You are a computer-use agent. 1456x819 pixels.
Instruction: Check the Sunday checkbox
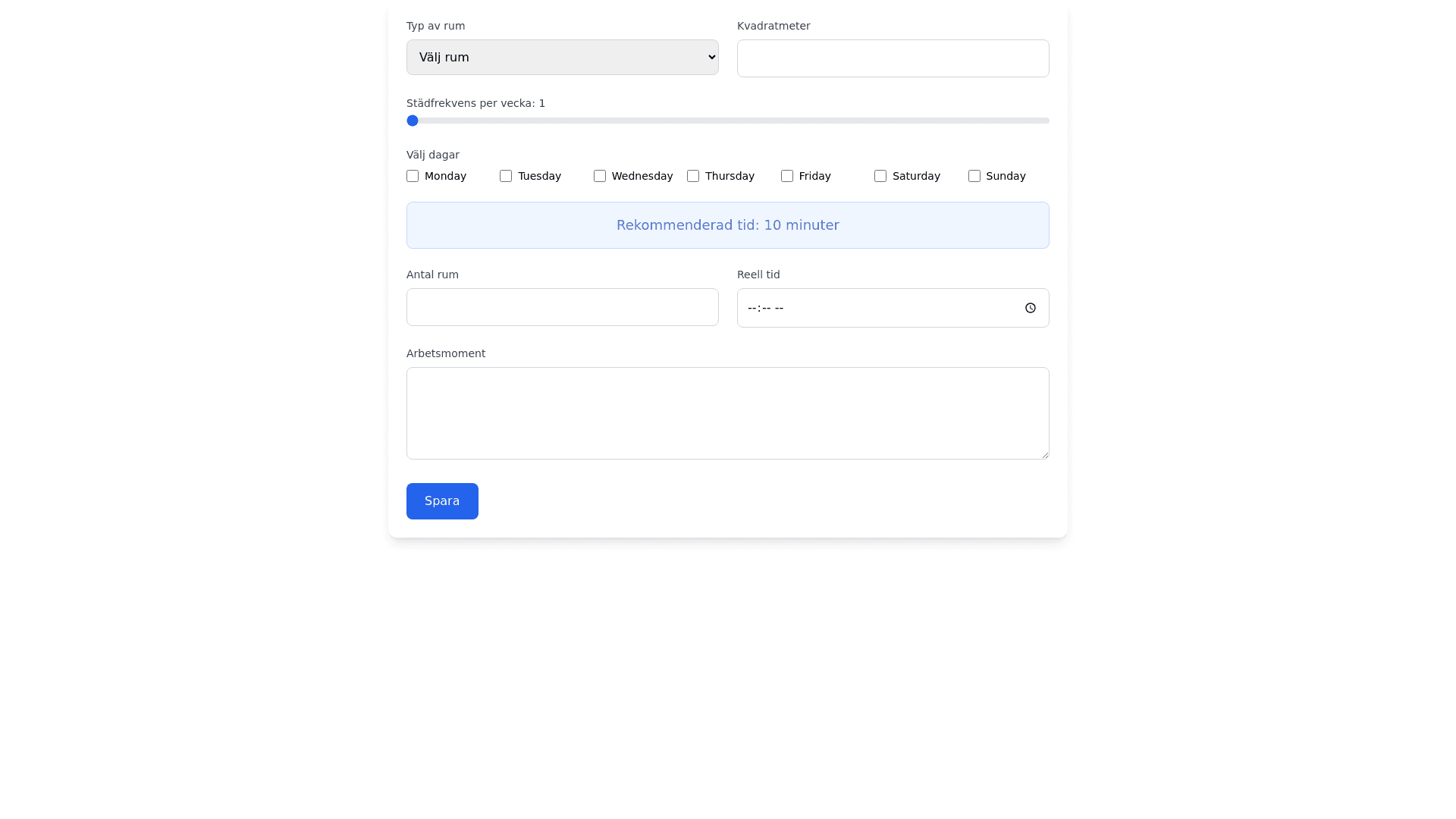click(x=974, y=176)
